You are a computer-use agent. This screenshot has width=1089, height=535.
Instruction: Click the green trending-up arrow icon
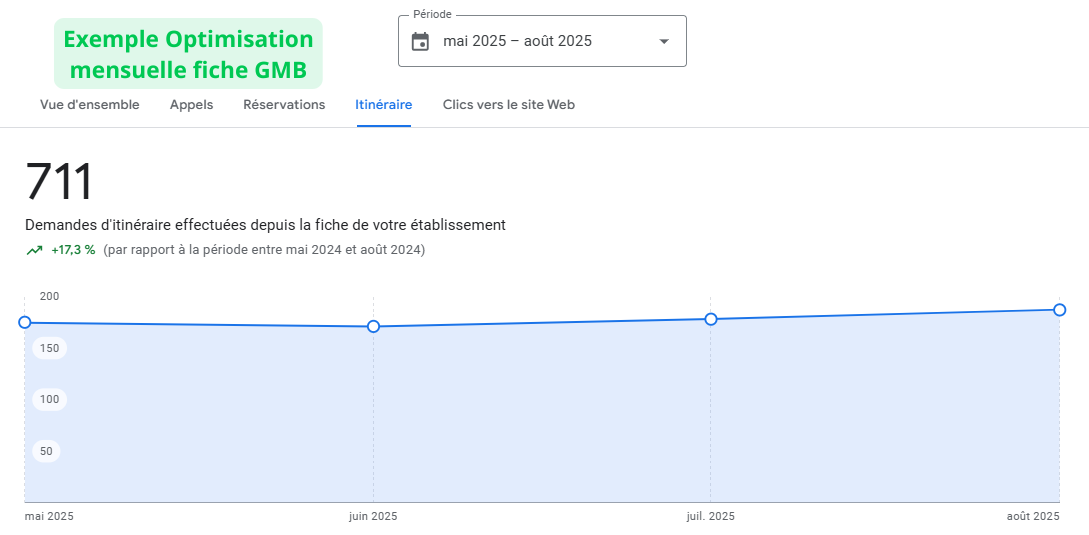tap(35, 250)
